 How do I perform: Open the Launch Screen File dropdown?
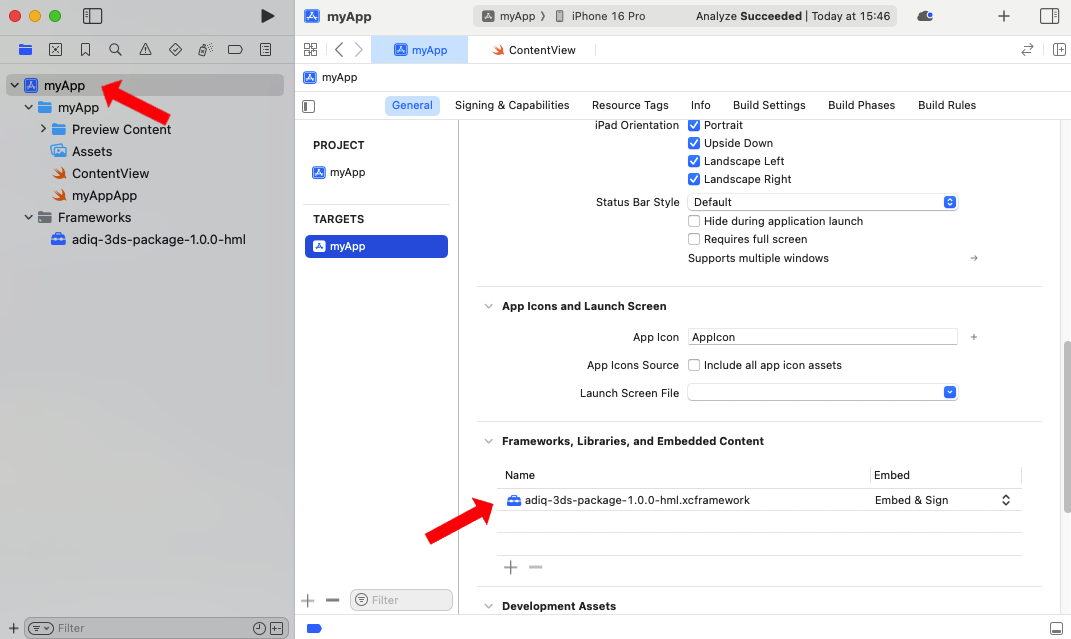point(822,392)
